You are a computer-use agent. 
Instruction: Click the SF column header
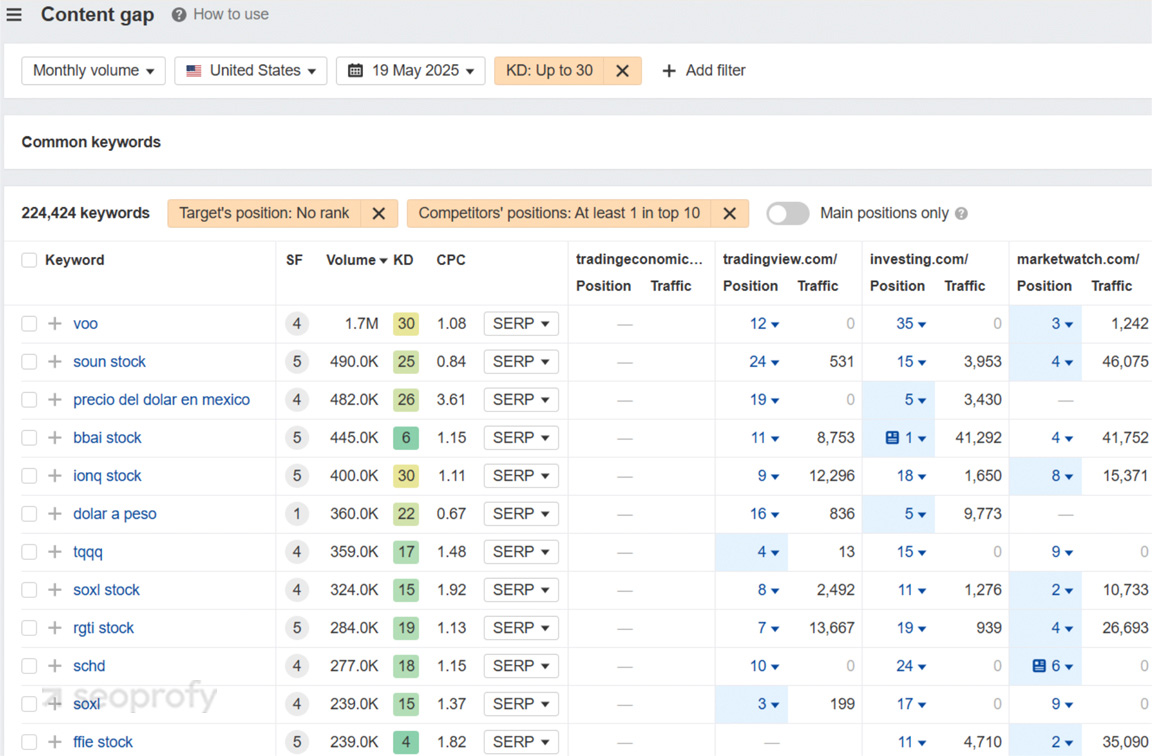point(295,260)
